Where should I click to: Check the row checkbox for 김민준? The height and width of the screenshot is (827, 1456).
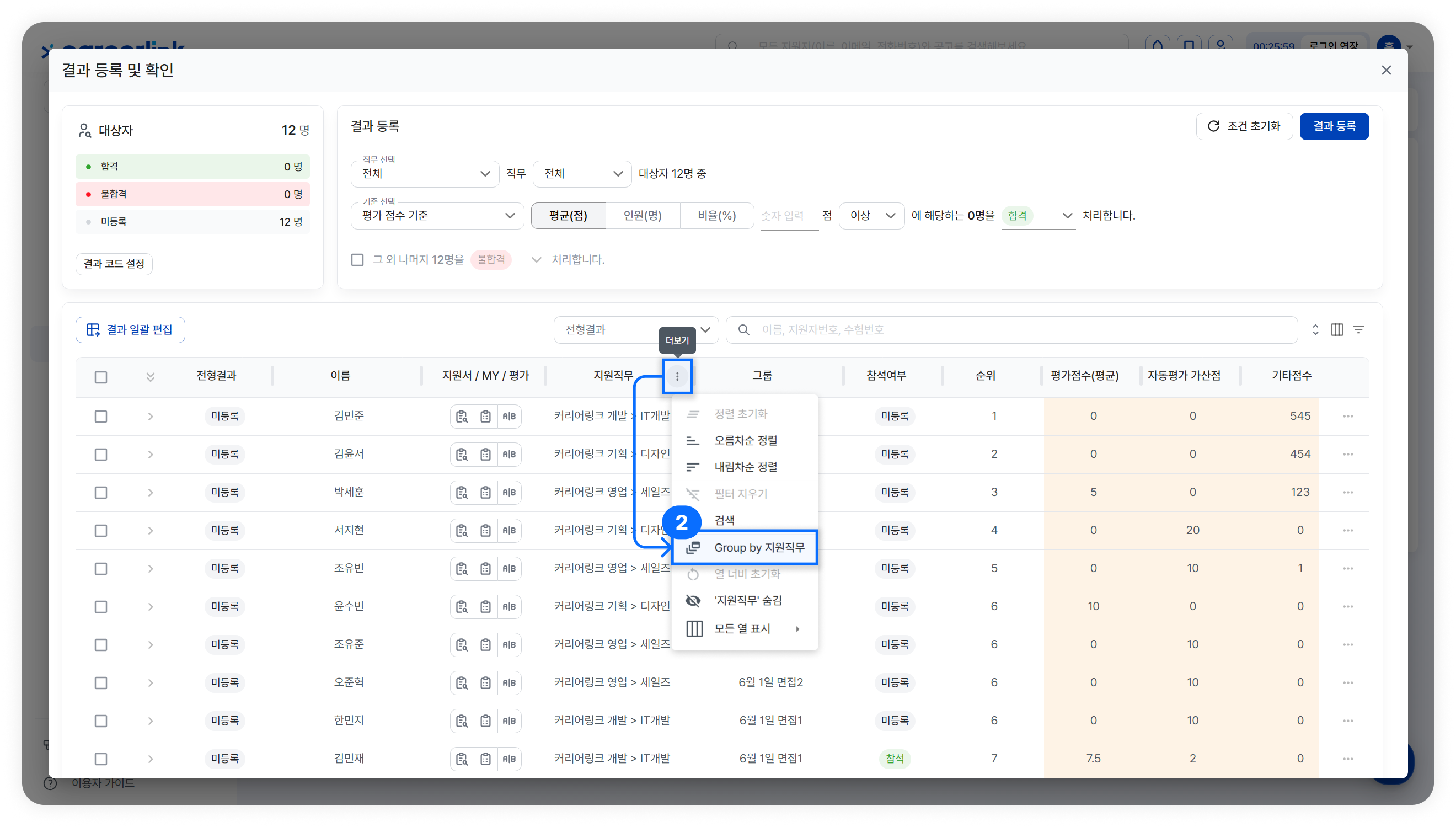tap(101, 417)
